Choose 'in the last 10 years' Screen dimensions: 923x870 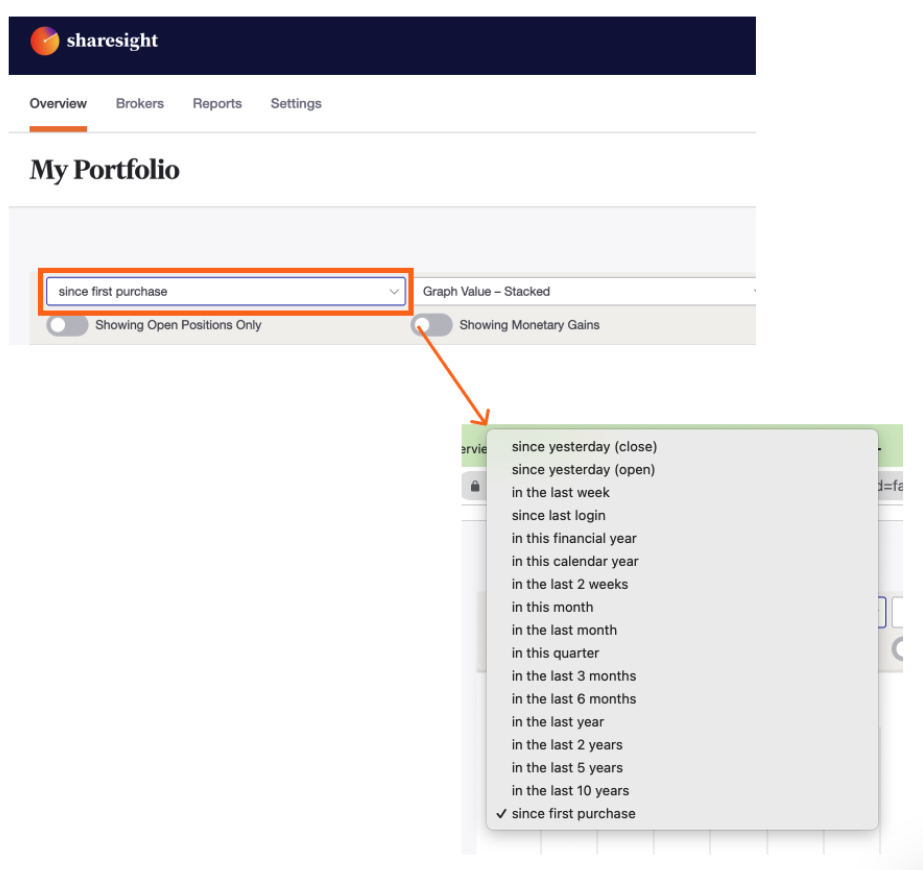coord(682,791)
